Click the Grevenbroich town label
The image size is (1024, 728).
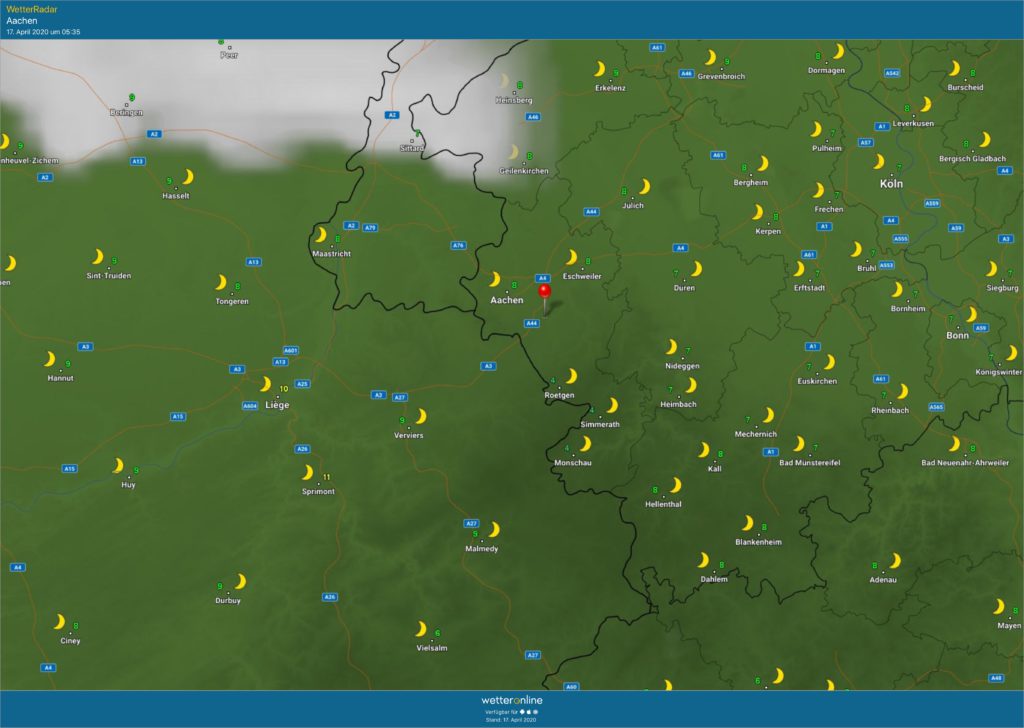721,76
